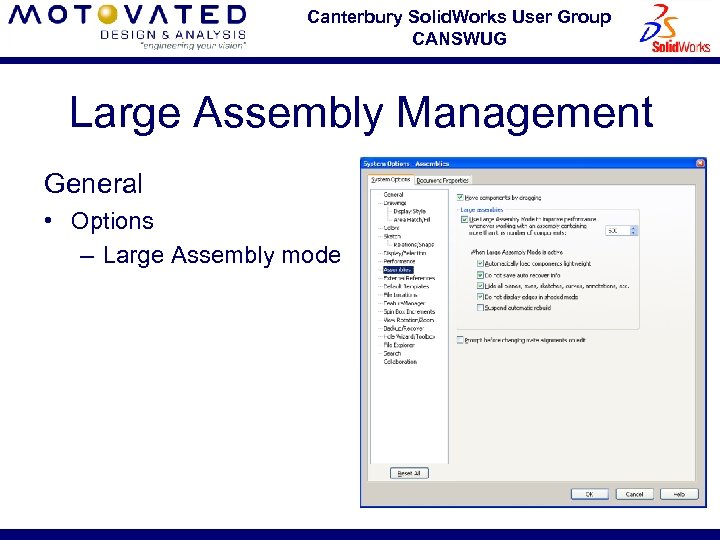
Task: Click OK to confirm options
Action: (590, 494)
